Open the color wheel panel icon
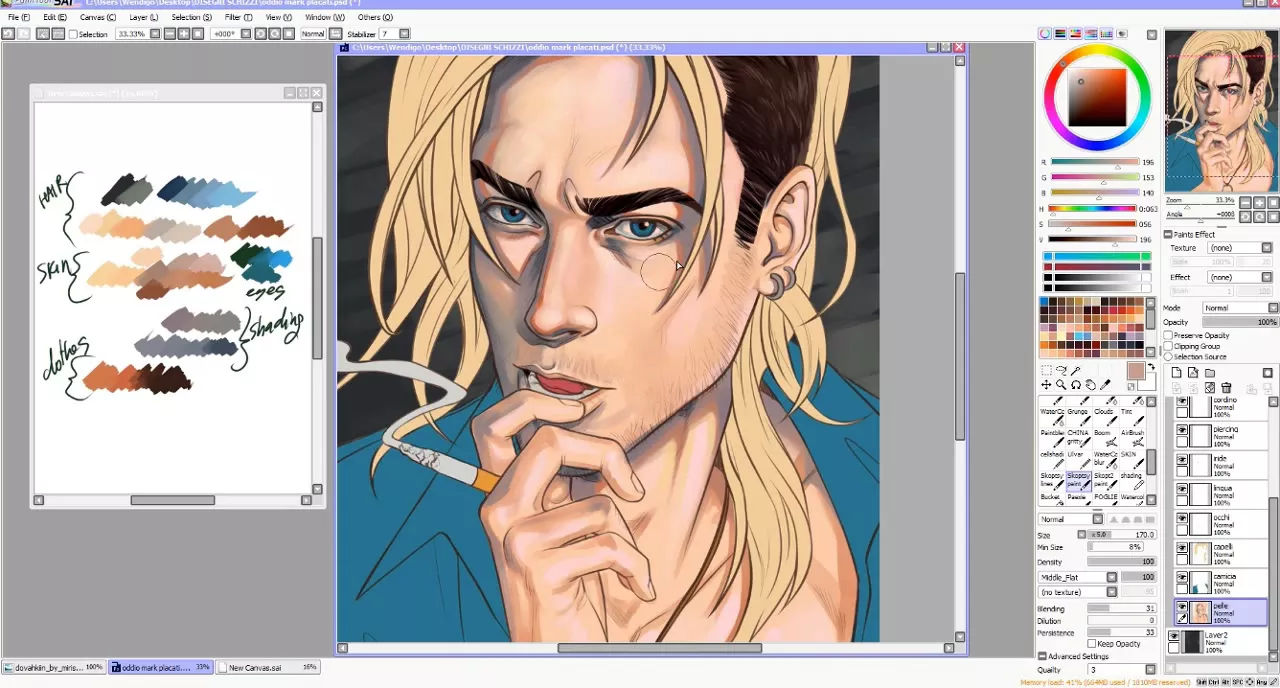1280x688 pixels. 1045,34
